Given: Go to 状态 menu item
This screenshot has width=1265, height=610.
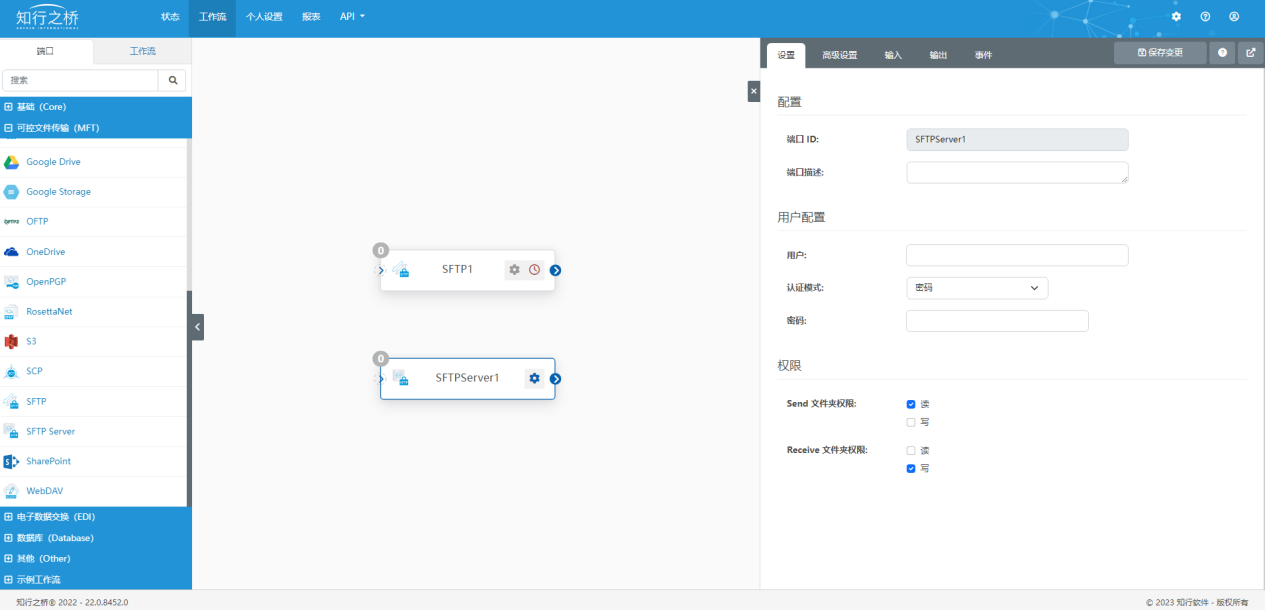Looking at the screenshot, I should pyautogui.click(x=170, y=17).
